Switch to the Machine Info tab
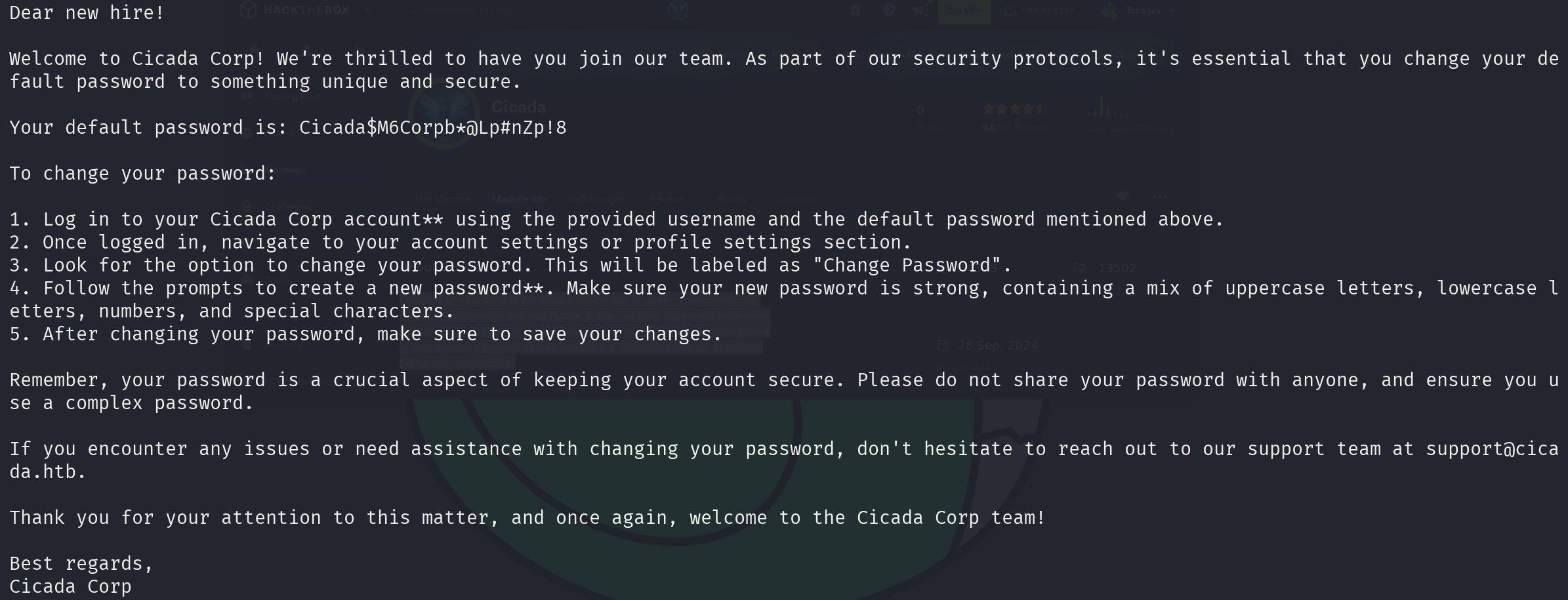 [x=519, y=199]
